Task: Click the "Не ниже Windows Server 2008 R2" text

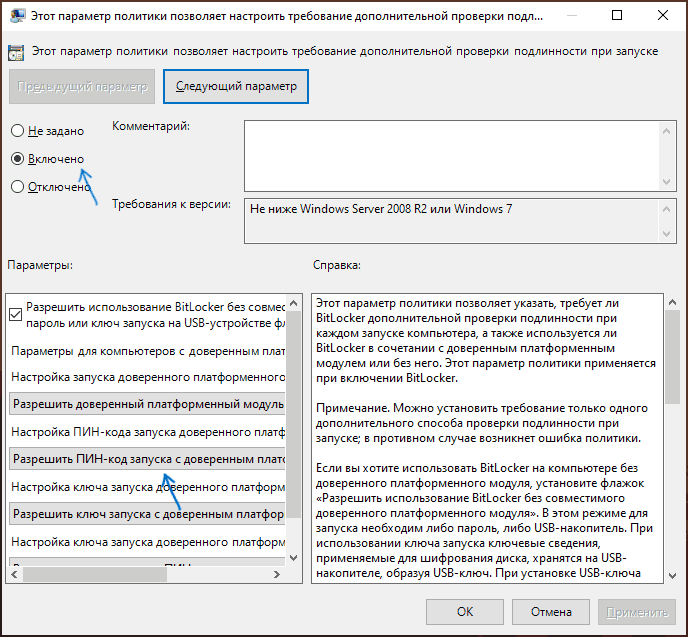Action: [381, 209]
